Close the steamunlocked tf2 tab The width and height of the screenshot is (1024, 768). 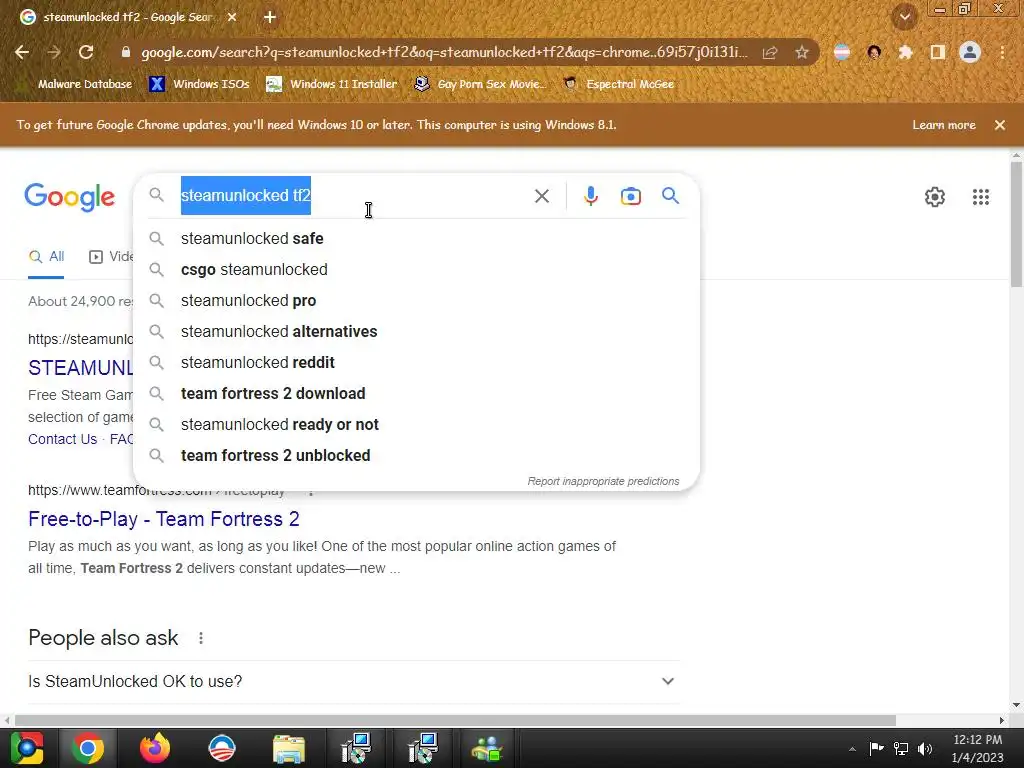[232, 17]
